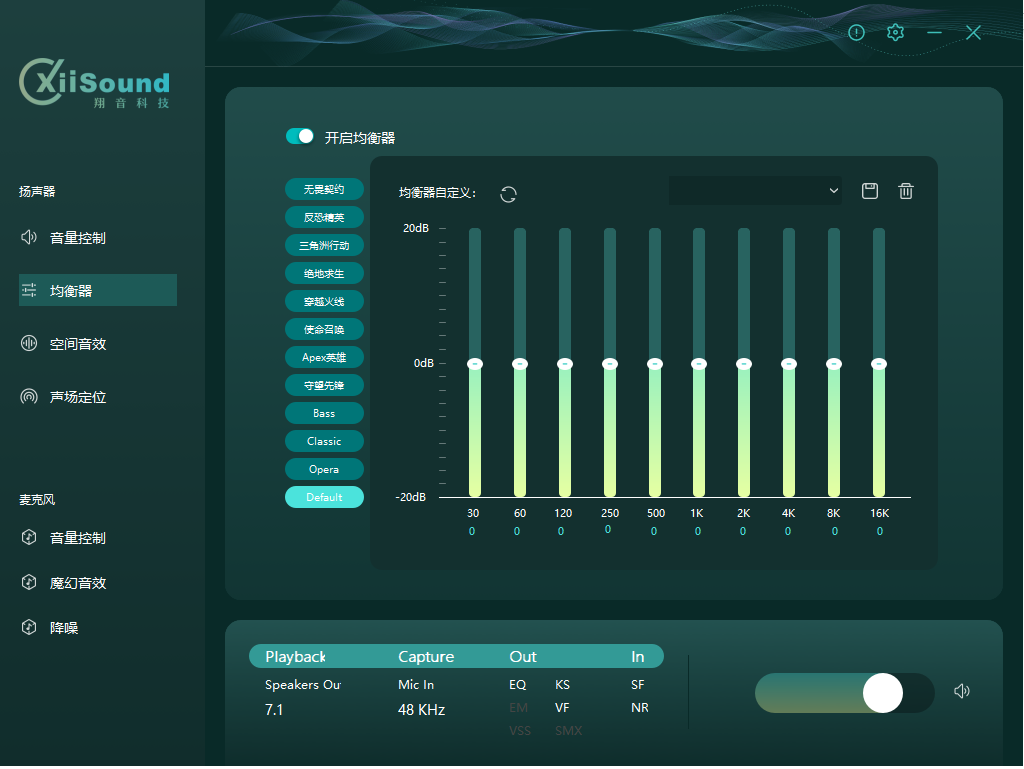The height and width of the screenshot is (769, 1024).
Task: Click the master volume slider knob
Action: [x=882, y=693]
